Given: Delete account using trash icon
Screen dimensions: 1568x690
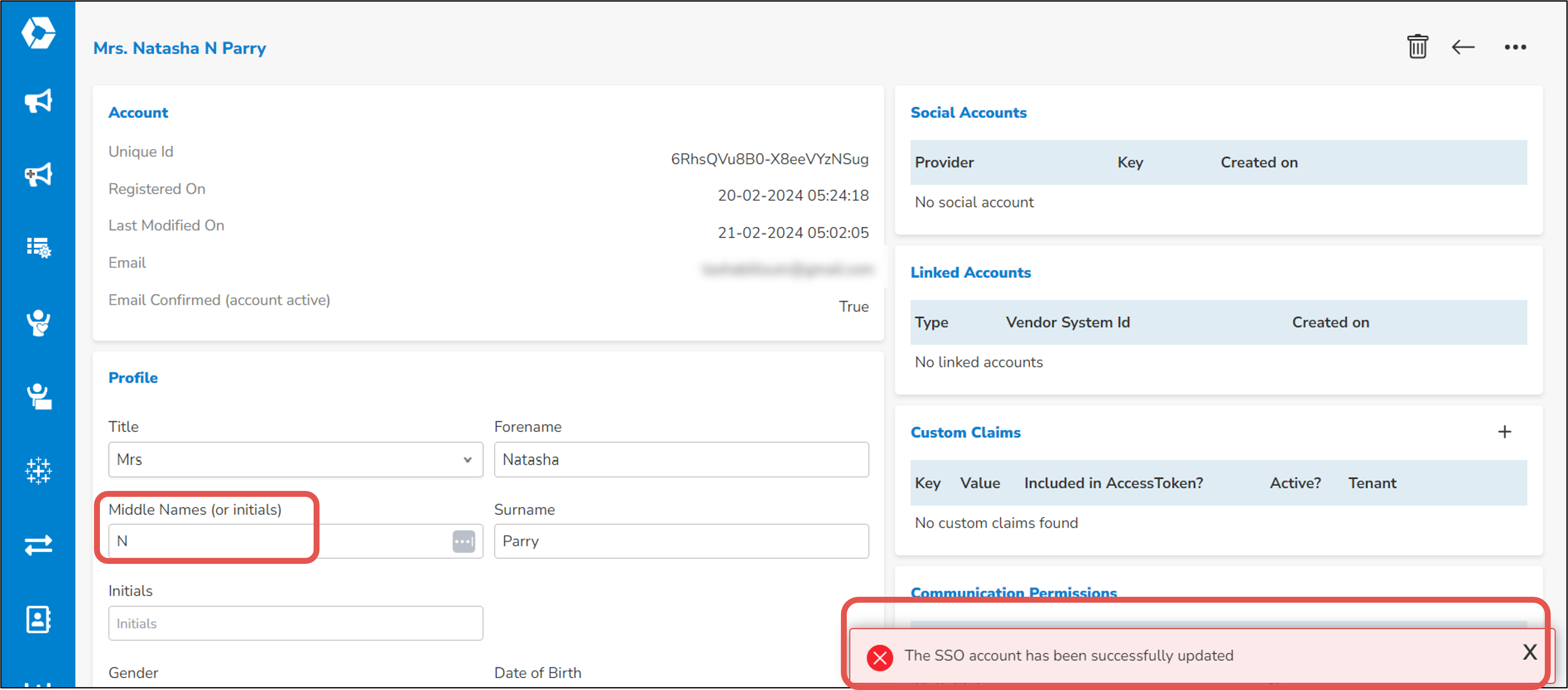Looking at the screenshot, I should point(1418,47).
